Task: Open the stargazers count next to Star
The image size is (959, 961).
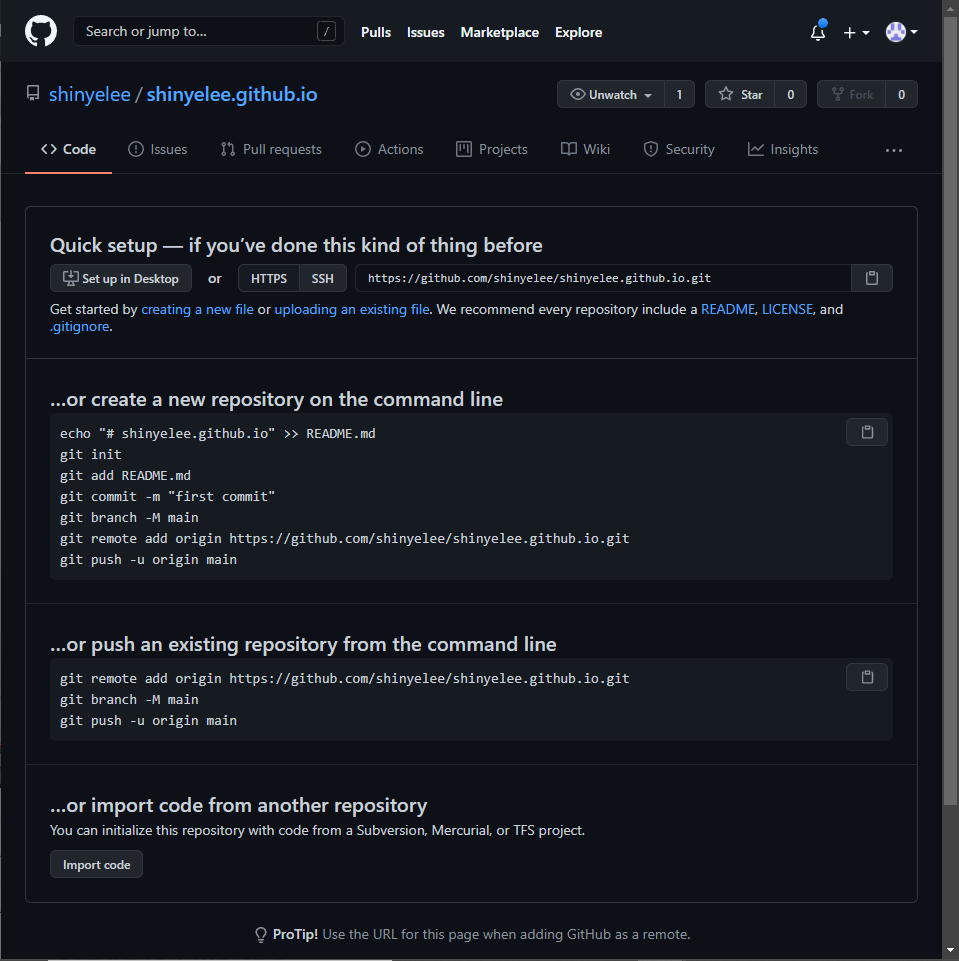Action: point(790,94)
